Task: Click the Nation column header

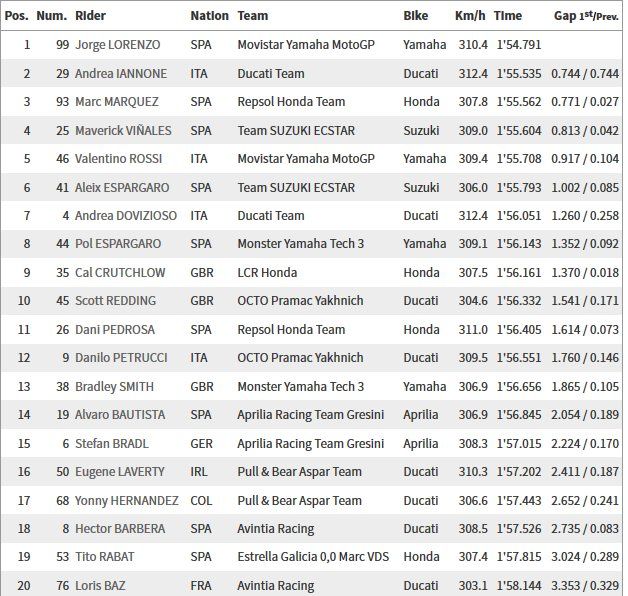Action: [209, 16]
